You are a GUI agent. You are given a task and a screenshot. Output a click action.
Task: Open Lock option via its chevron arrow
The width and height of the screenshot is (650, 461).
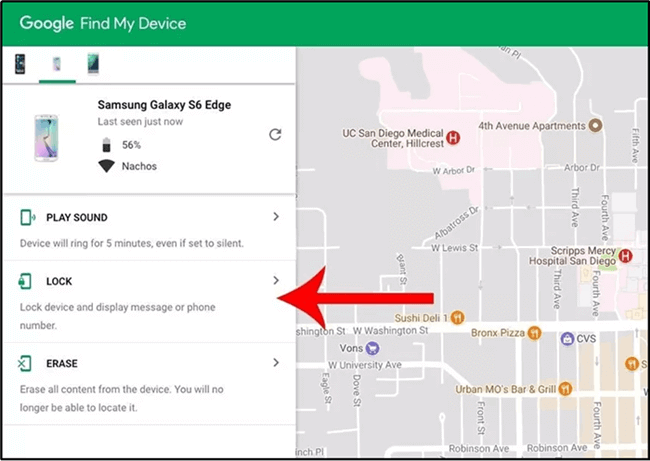(x=276, y=281)
